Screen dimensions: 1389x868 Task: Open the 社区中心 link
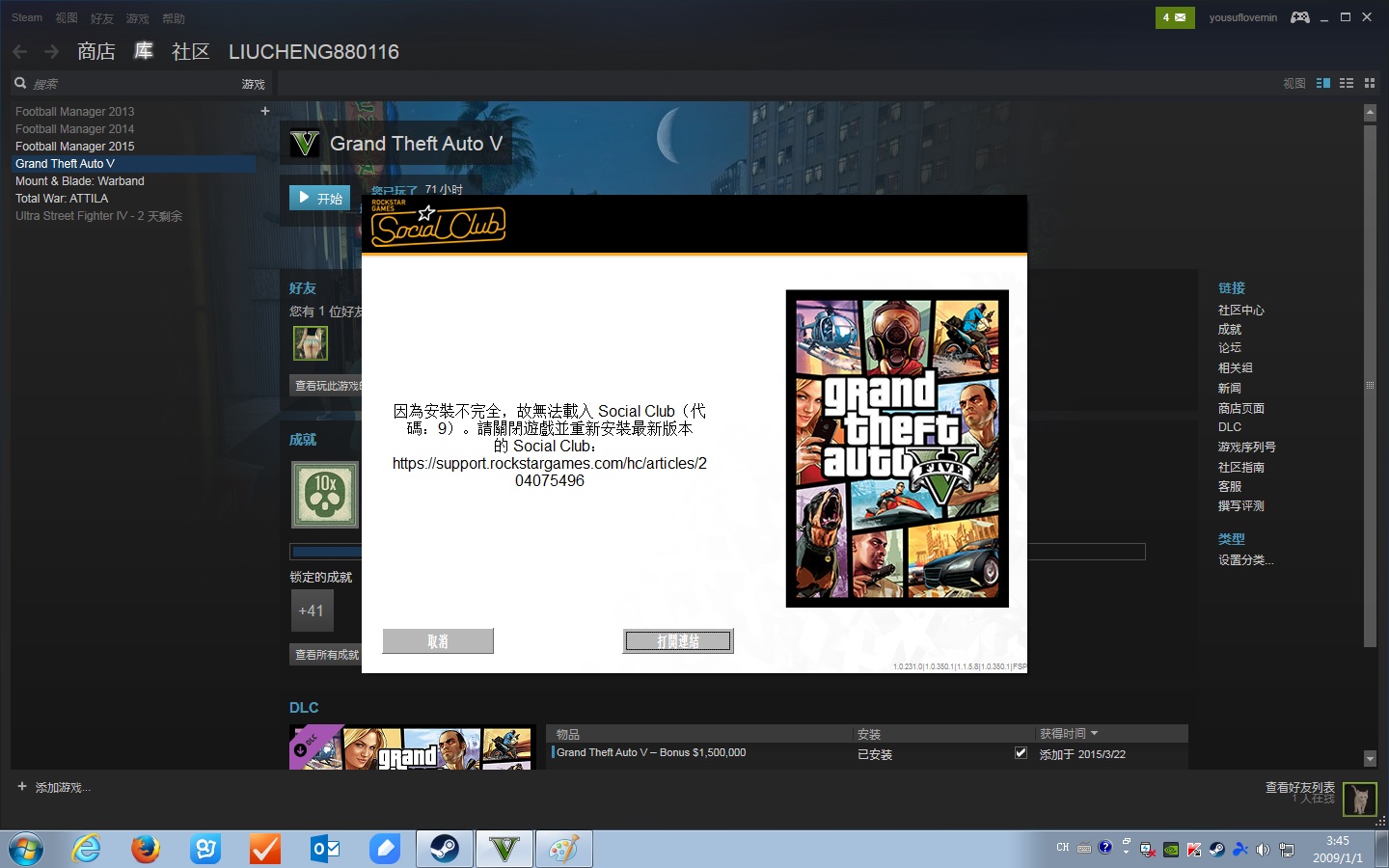coord(1240,311)
